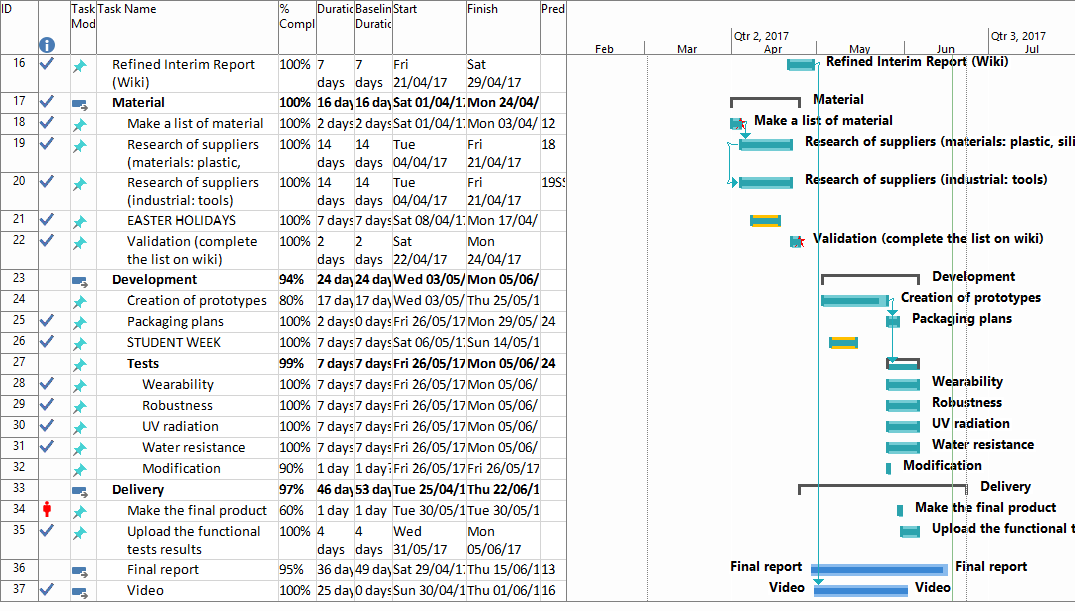This screenshot has width=1075, height=611.
Task: Click the red overallocation icon on row 34
Action: (x=47, y=510)
